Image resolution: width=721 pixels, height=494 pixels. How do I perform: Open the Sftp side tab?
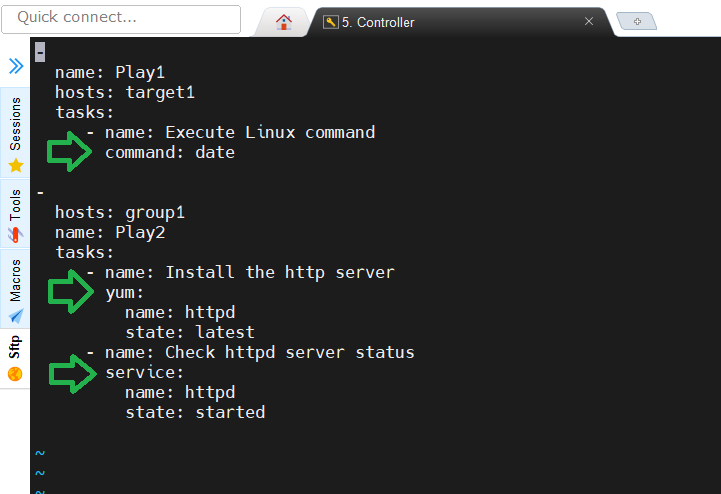pyautogui.click(x=15, y=358)
